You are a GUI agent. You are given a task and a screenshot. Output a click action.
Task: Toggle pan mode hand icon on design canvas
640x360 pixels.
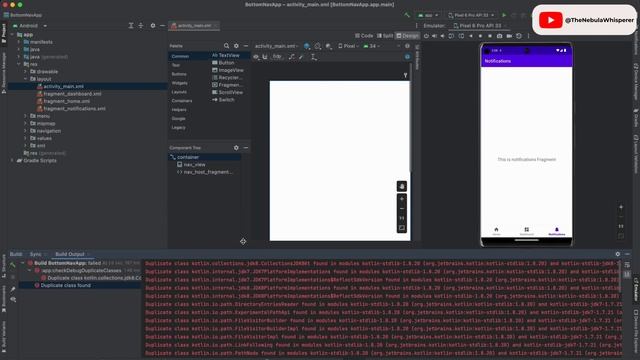pos(402,186)
